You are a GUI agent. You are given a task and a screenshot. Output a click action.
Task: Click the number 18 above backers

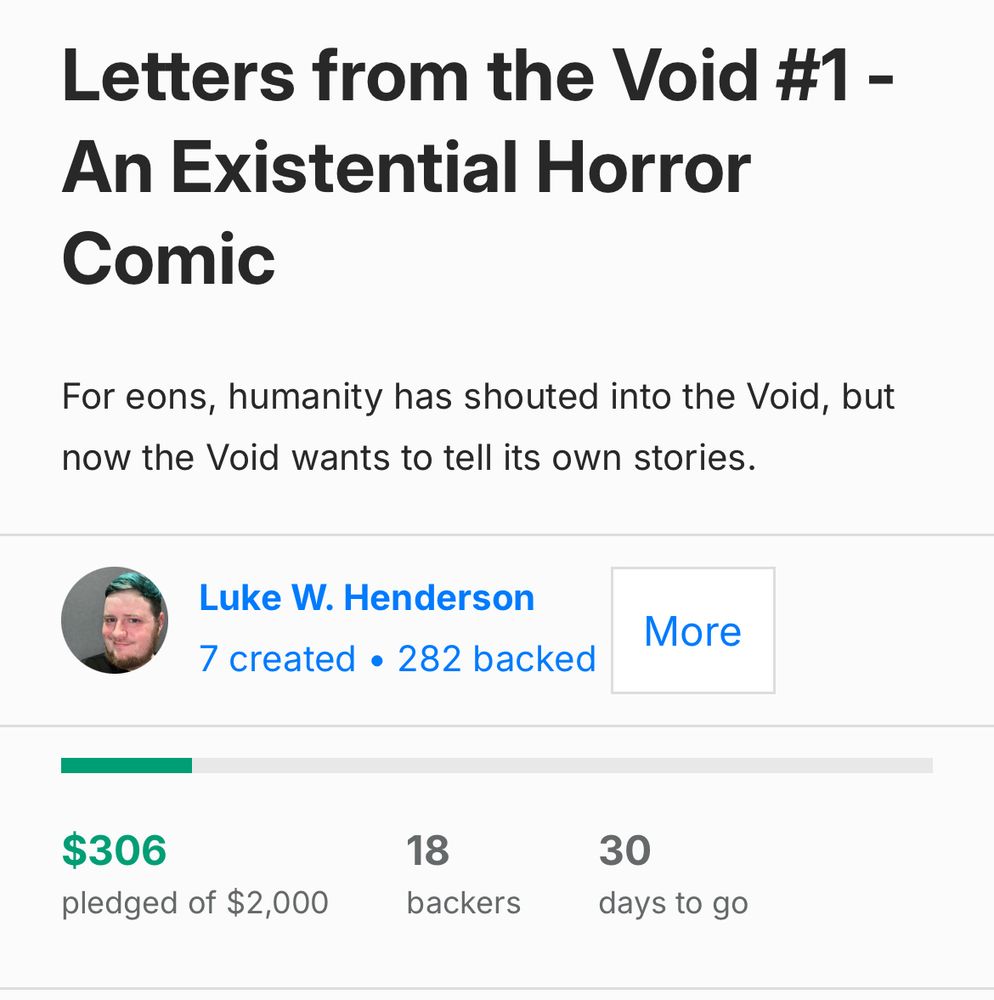pos(428,851)
